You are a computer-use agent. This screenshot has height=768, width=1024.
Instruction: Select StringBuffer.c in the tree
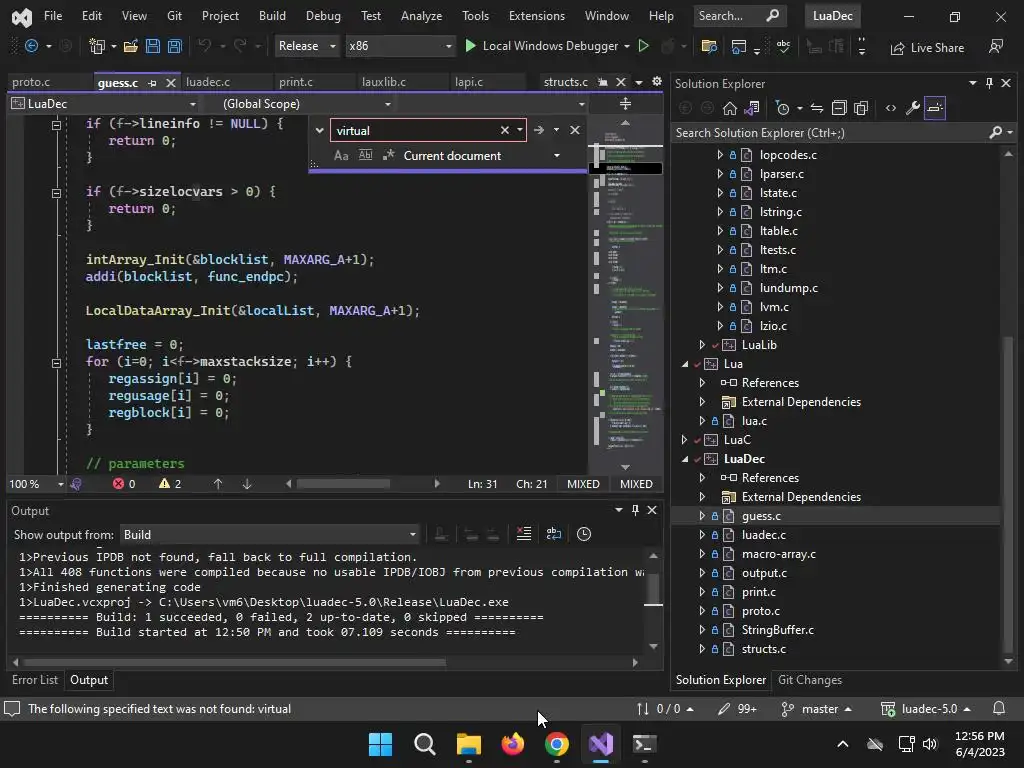(777, 630)
